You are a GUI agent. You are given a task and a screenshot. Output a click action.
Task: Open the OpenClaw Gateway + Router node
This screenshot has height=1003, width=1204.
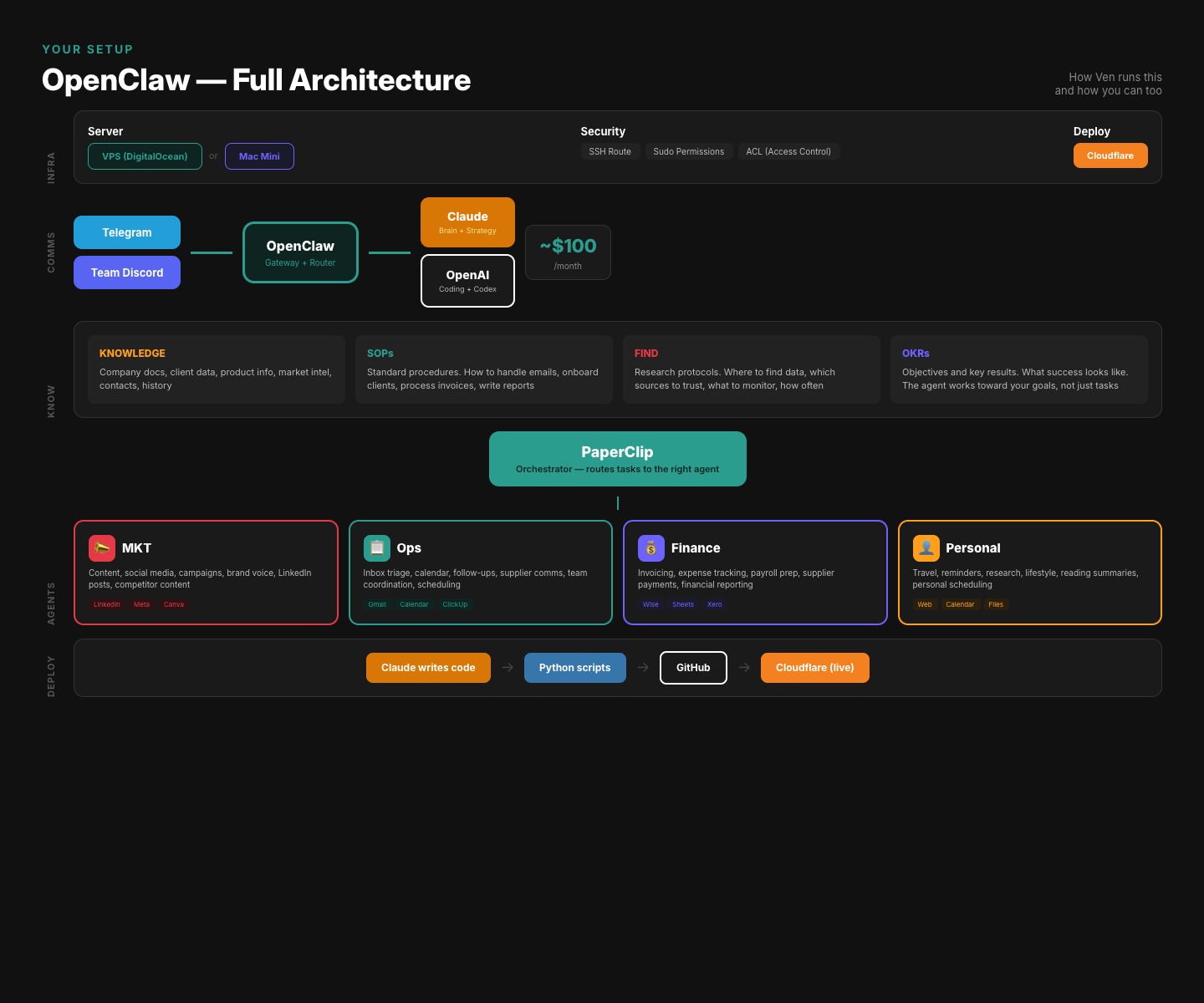[300, 252]
